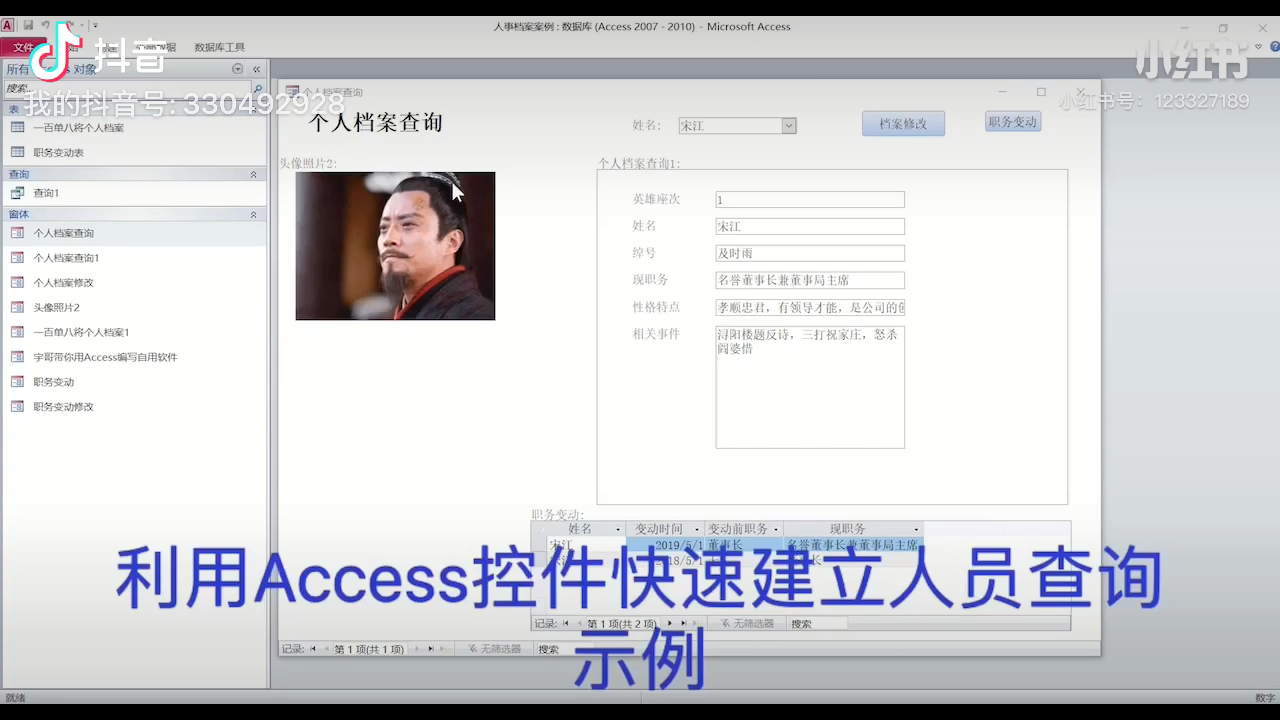Click the 档案修改 button
This screenshot has width=1280, height=720.
point(903,124)
